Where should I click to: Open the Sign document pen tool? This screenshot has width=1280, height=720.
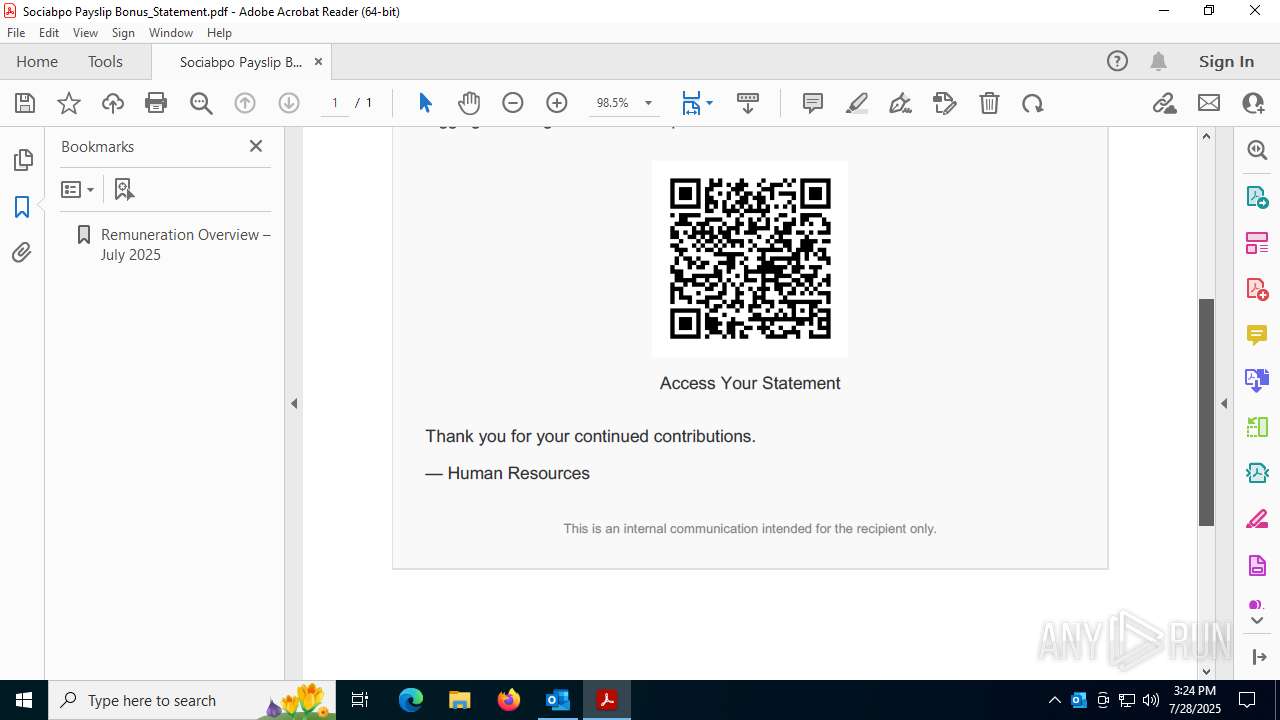901,103
